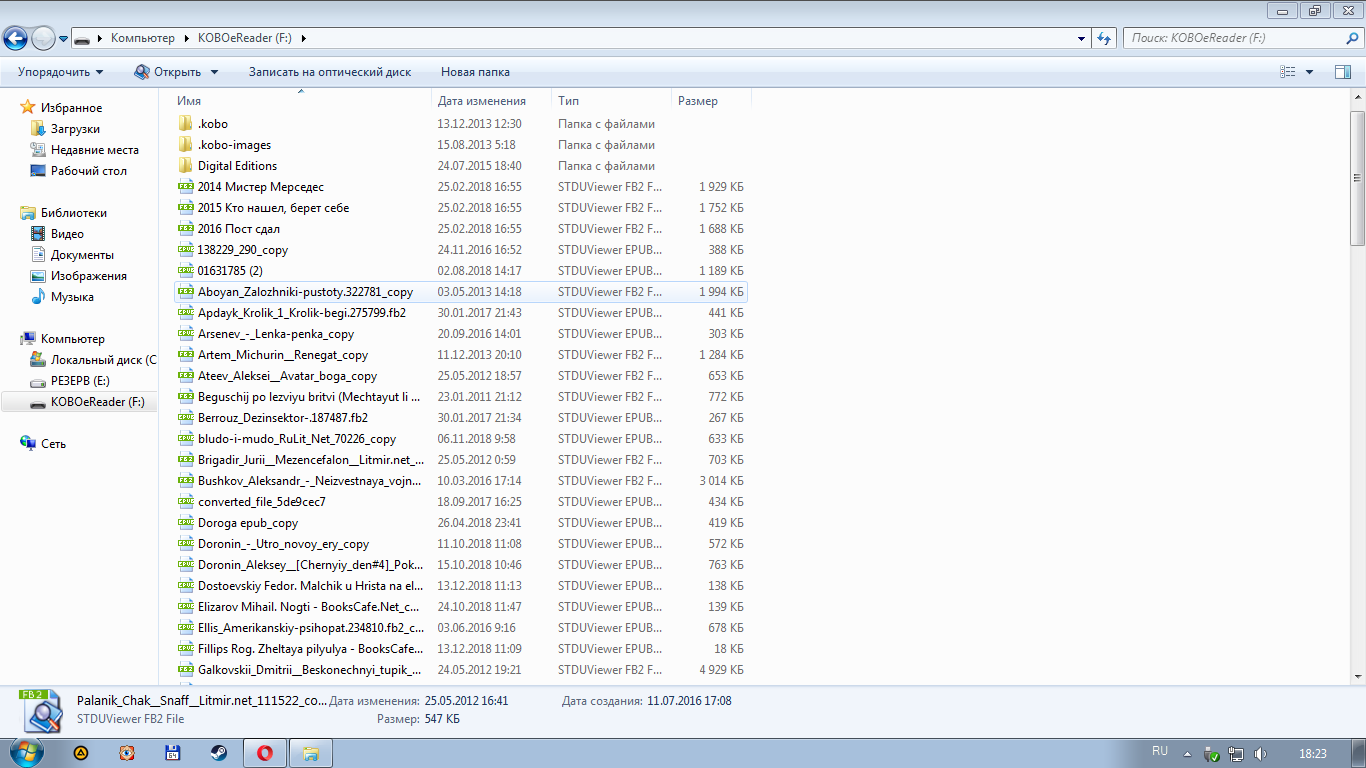This screenshot has width=1366, height=768.
Task: Click the Новая папка button
Action: (x=475, y=72)
